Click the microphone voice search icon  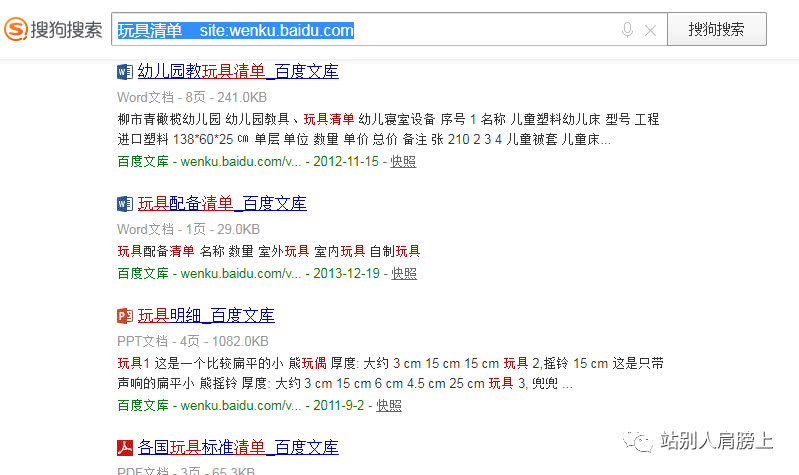point(627,30)
